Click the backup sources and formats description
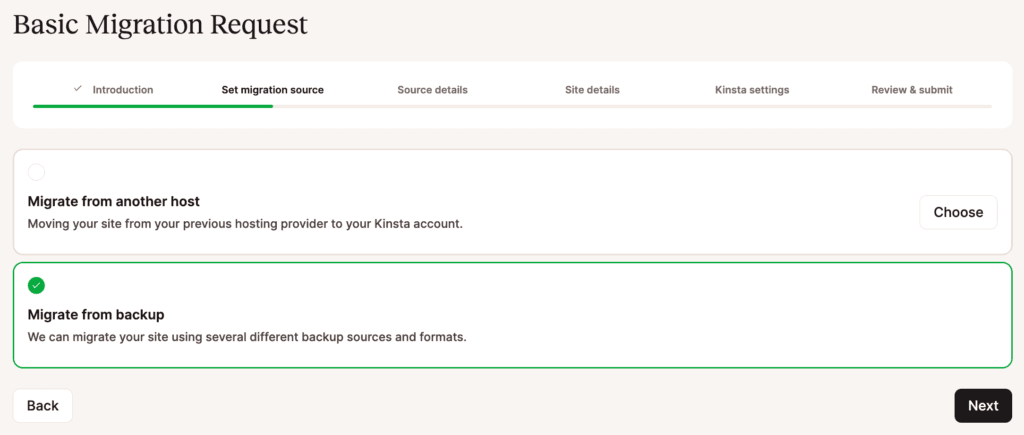Screen dimensions: 1024x435 click(247, 337)
